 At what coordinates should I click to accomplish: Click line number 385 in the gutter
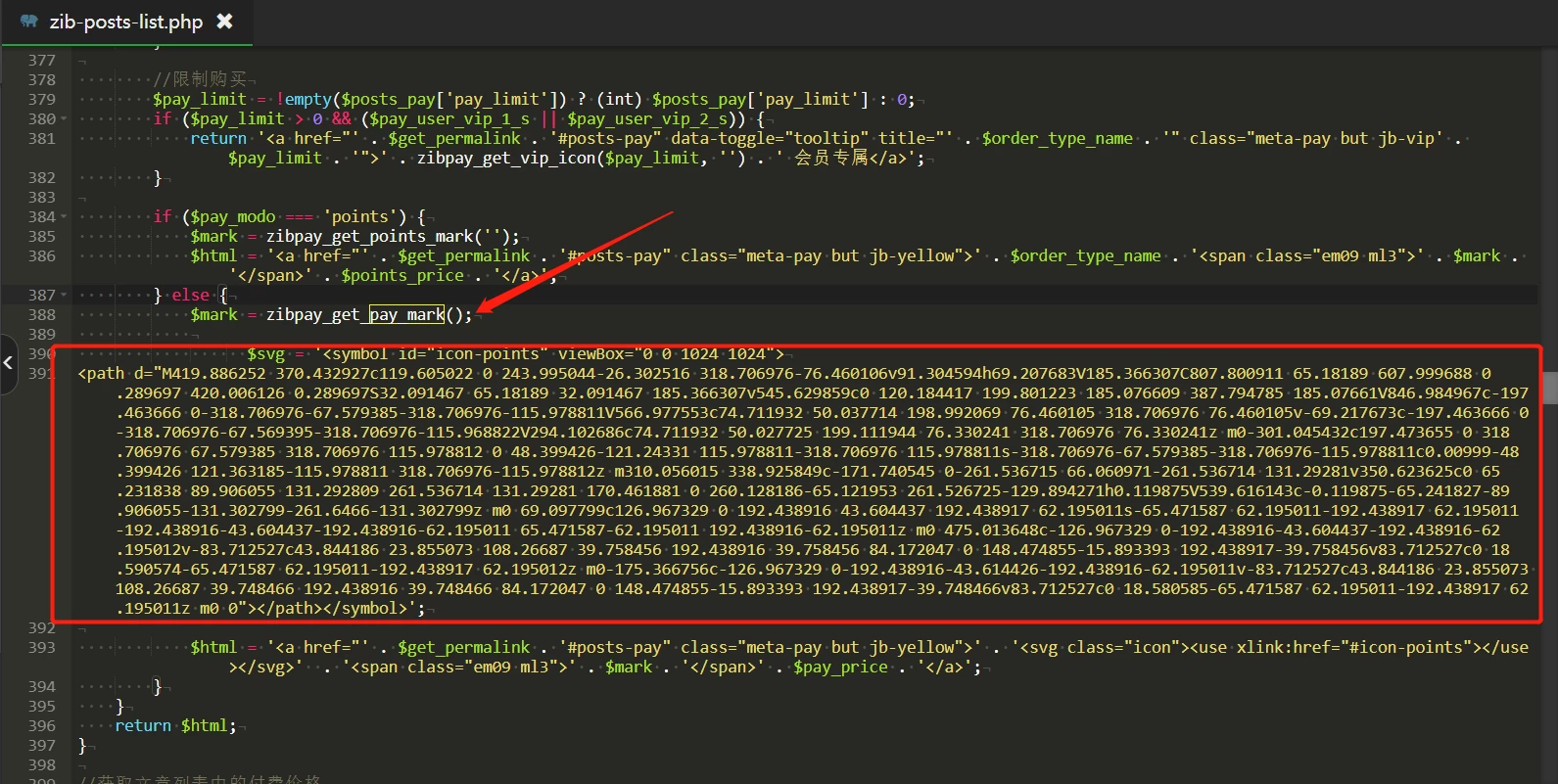(41, 236)
